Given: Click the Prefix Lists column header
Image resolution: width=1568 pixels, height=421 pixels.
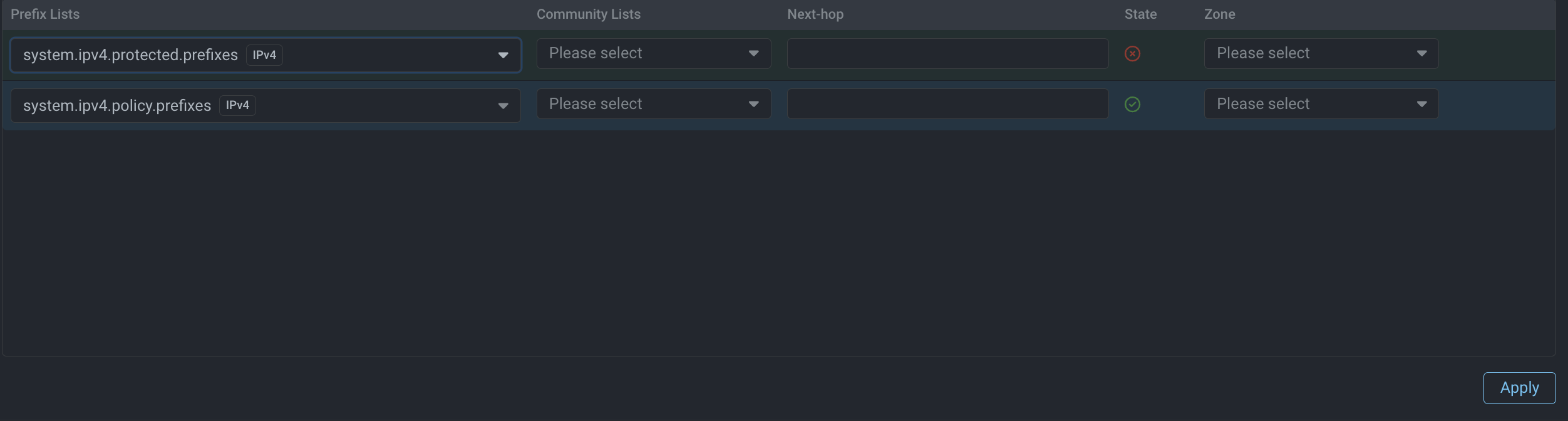Looking at the screenshot, I should tap(45, 14).
